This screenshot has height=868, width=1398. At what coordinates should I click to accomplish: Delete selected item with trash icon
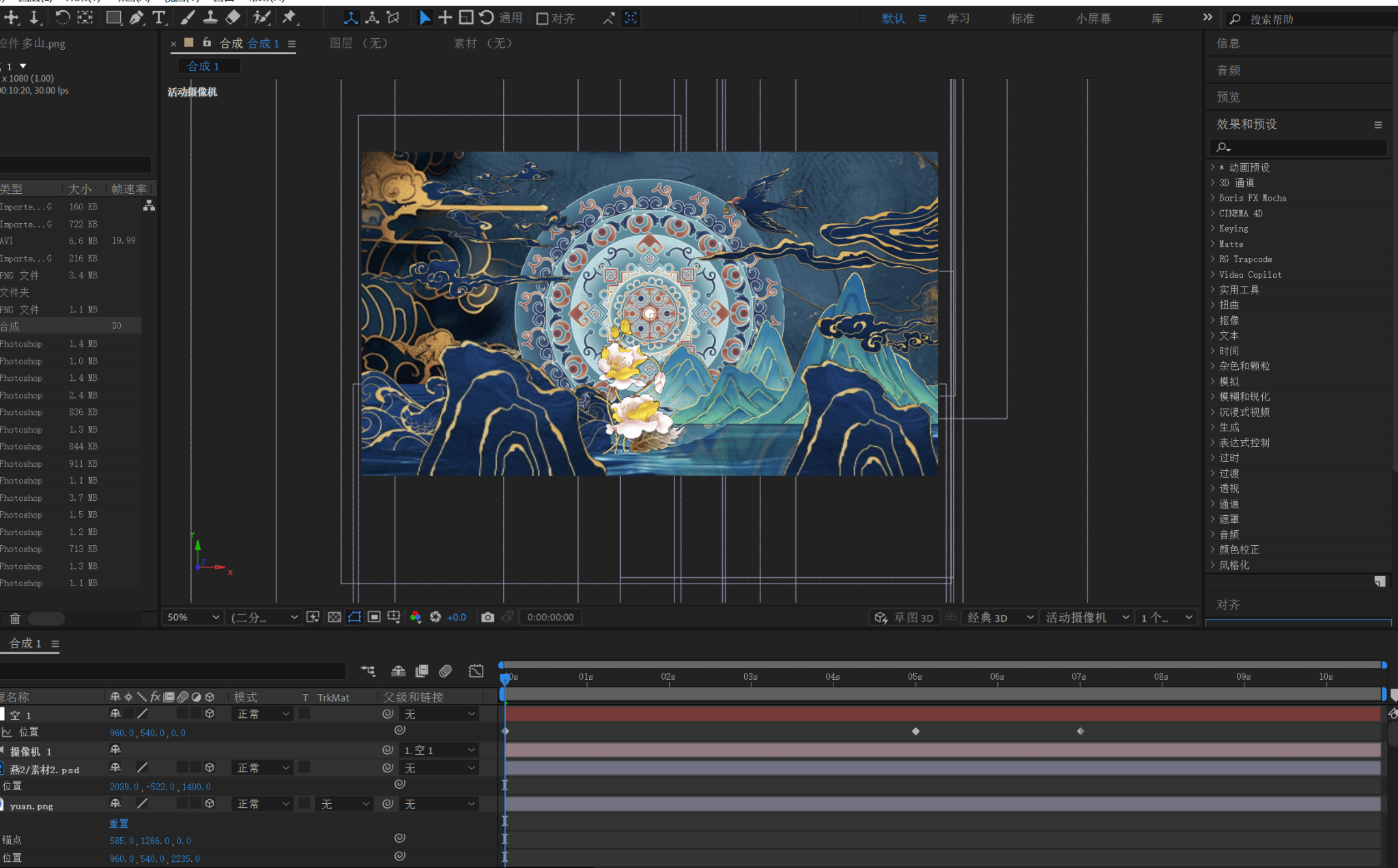15,618
